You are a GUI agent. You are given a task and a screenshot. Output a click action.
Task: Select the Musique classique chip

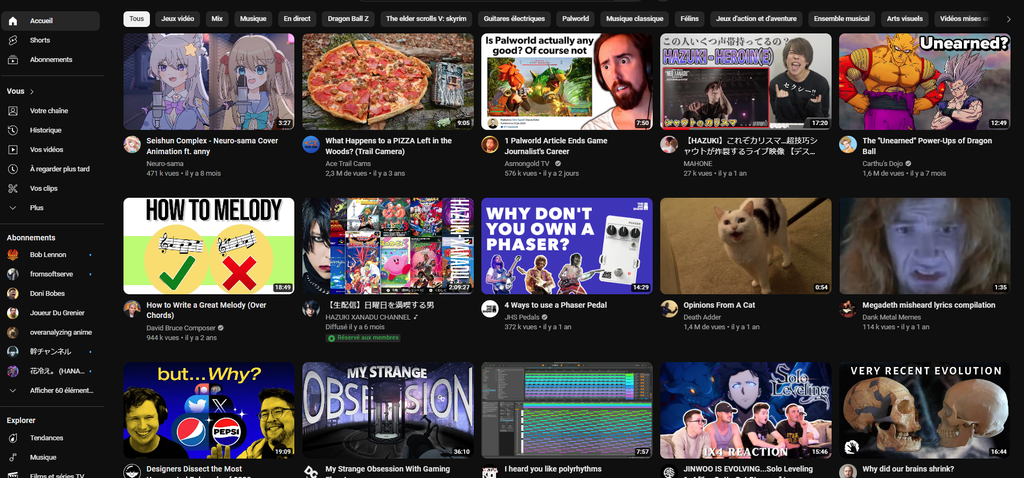(x=634, y=19)
